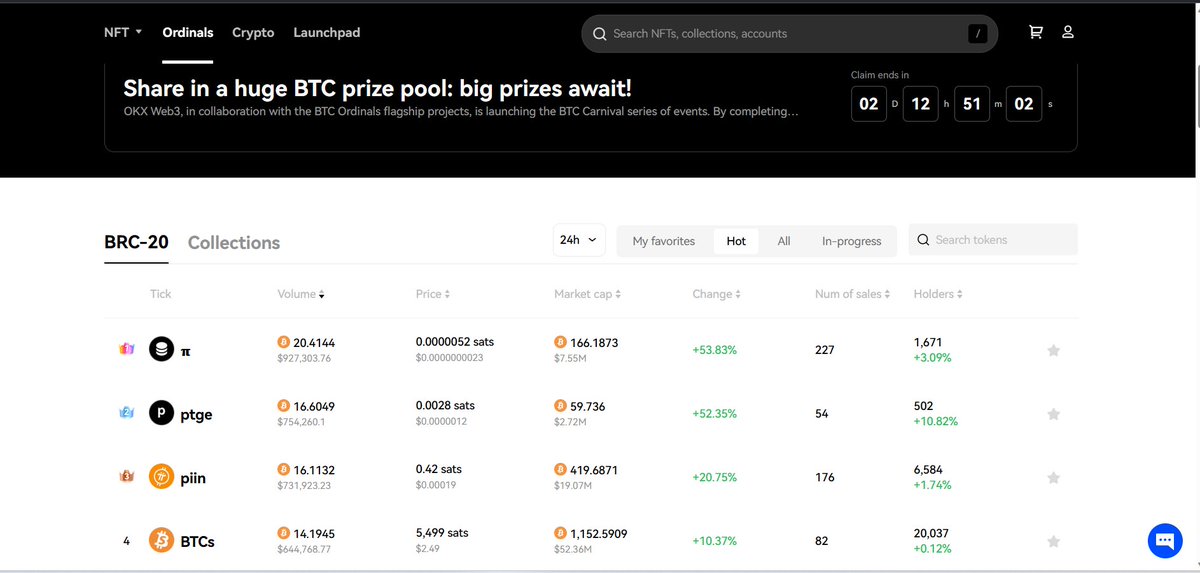The height and width of the screenshot is (573, 1200).
Task: Filter by My favorites
Action: tap(664, 241)
